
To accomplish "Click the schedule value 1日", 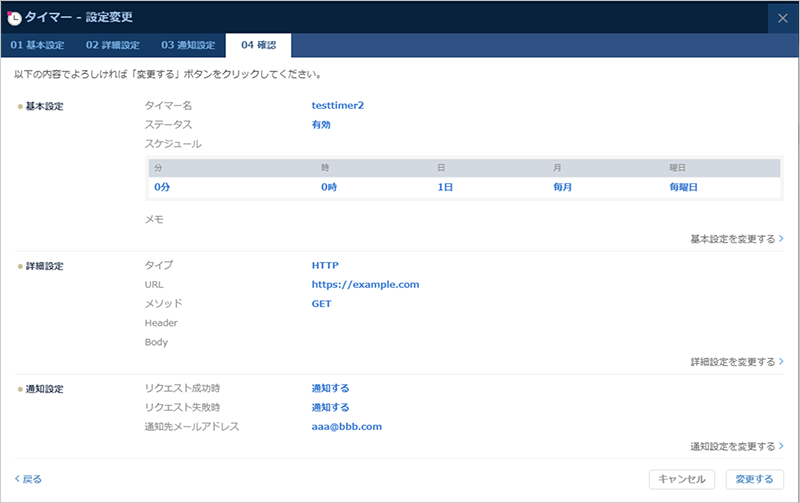I will [445, 187].
